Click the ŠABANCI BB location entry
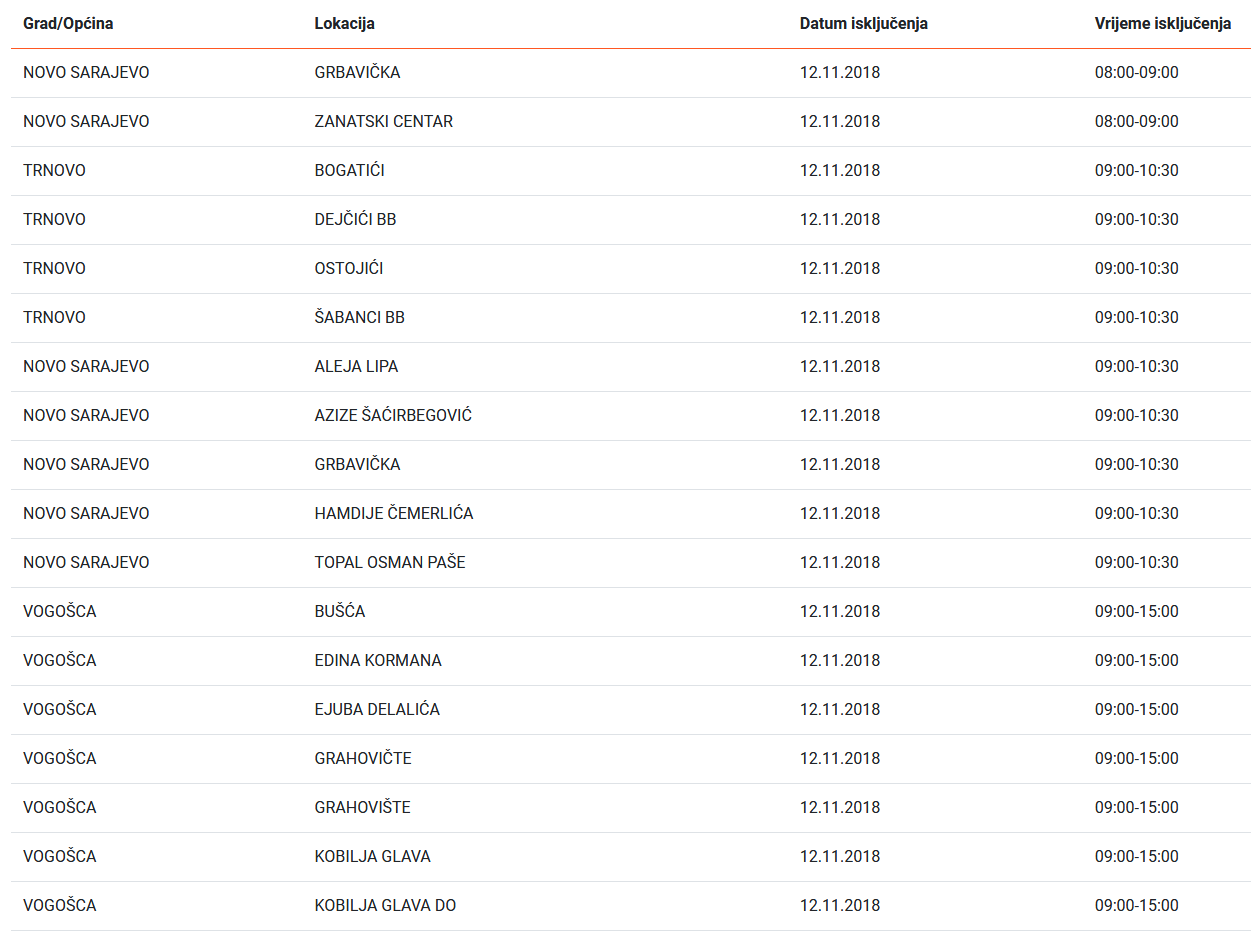 359,318
